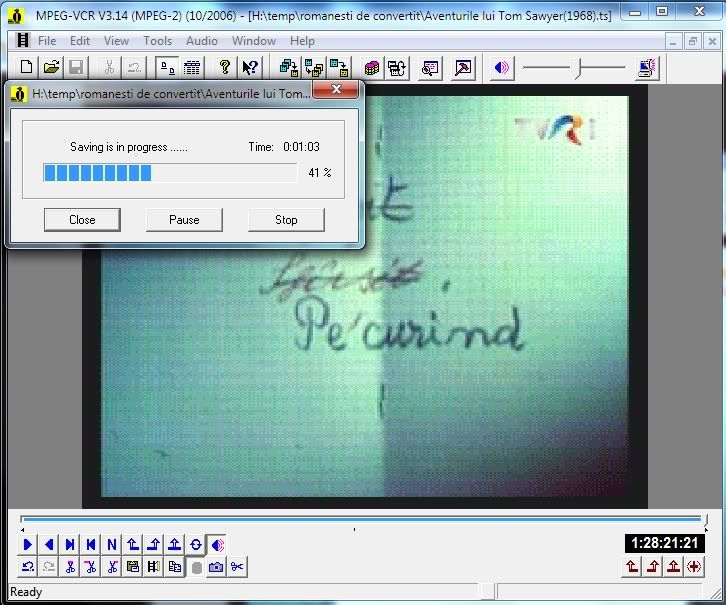726x605 pixels.
Task: Toggle the audio speaker button near playback controls
Action: point(217,545)
